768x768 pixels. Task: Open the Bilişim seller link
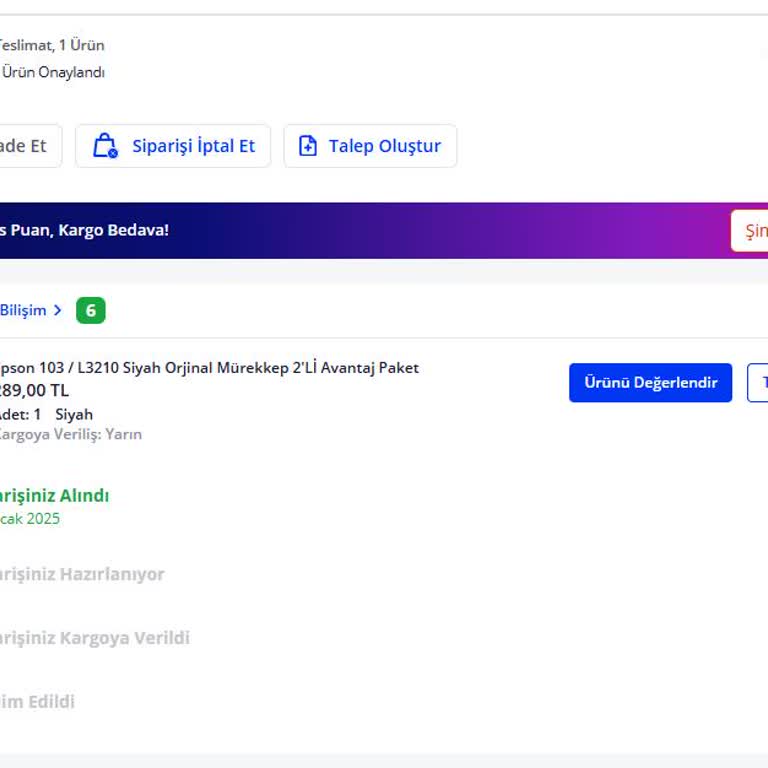point(23,311)
